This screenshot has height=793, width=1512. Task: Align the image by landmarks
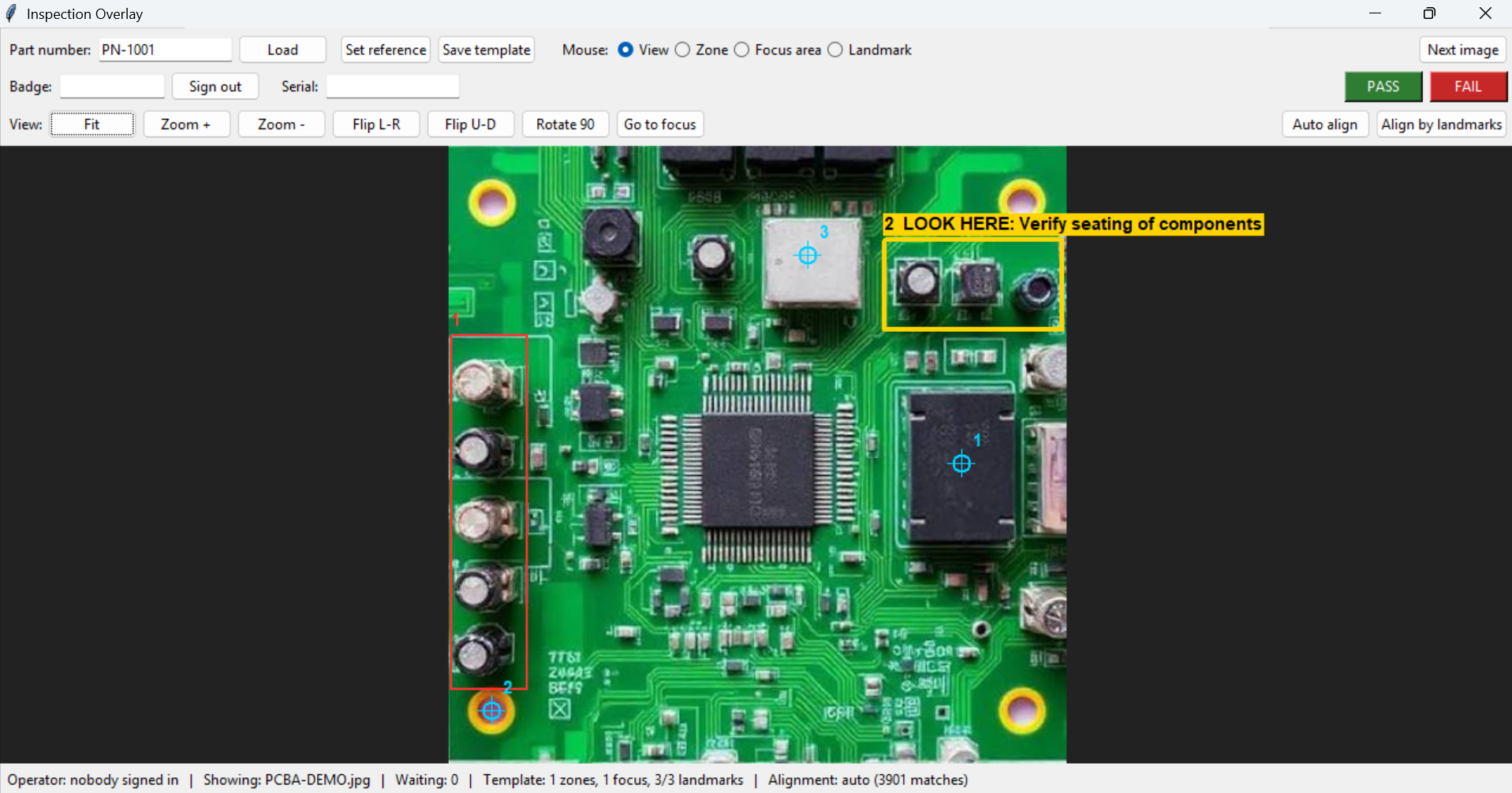(x=1442, y=125)
